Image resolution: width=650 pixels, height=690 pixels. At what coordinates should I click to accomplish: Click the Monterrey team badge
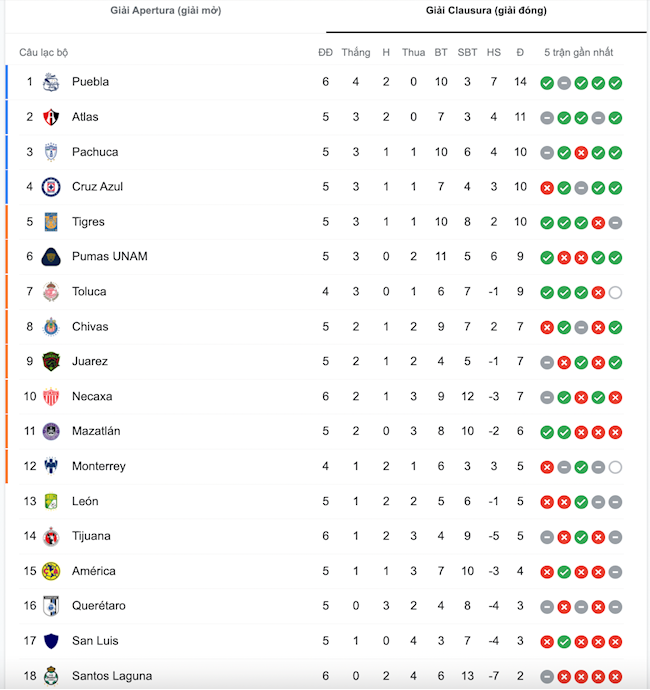[51, 467]
